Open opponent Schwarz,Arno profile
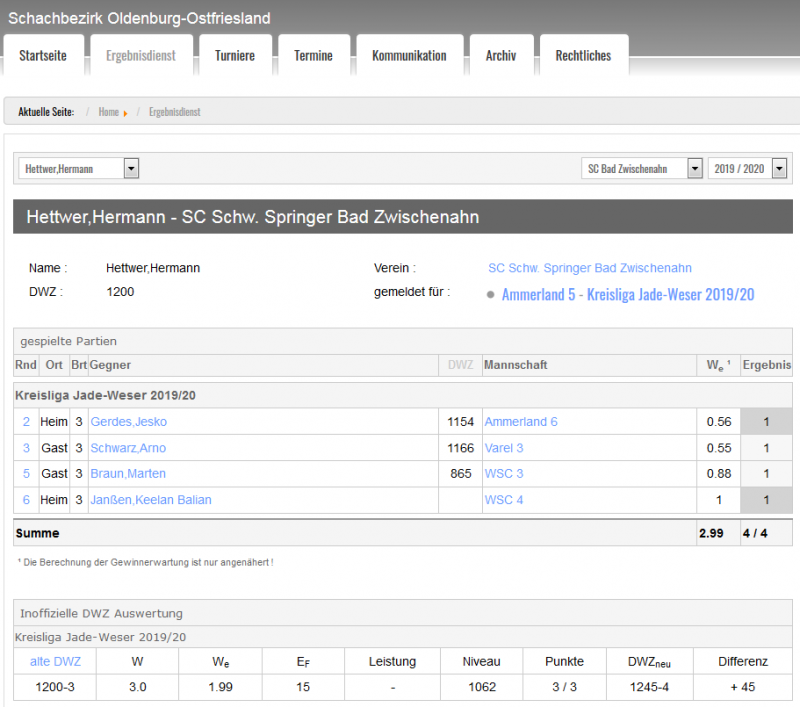 tap(128, 448)
